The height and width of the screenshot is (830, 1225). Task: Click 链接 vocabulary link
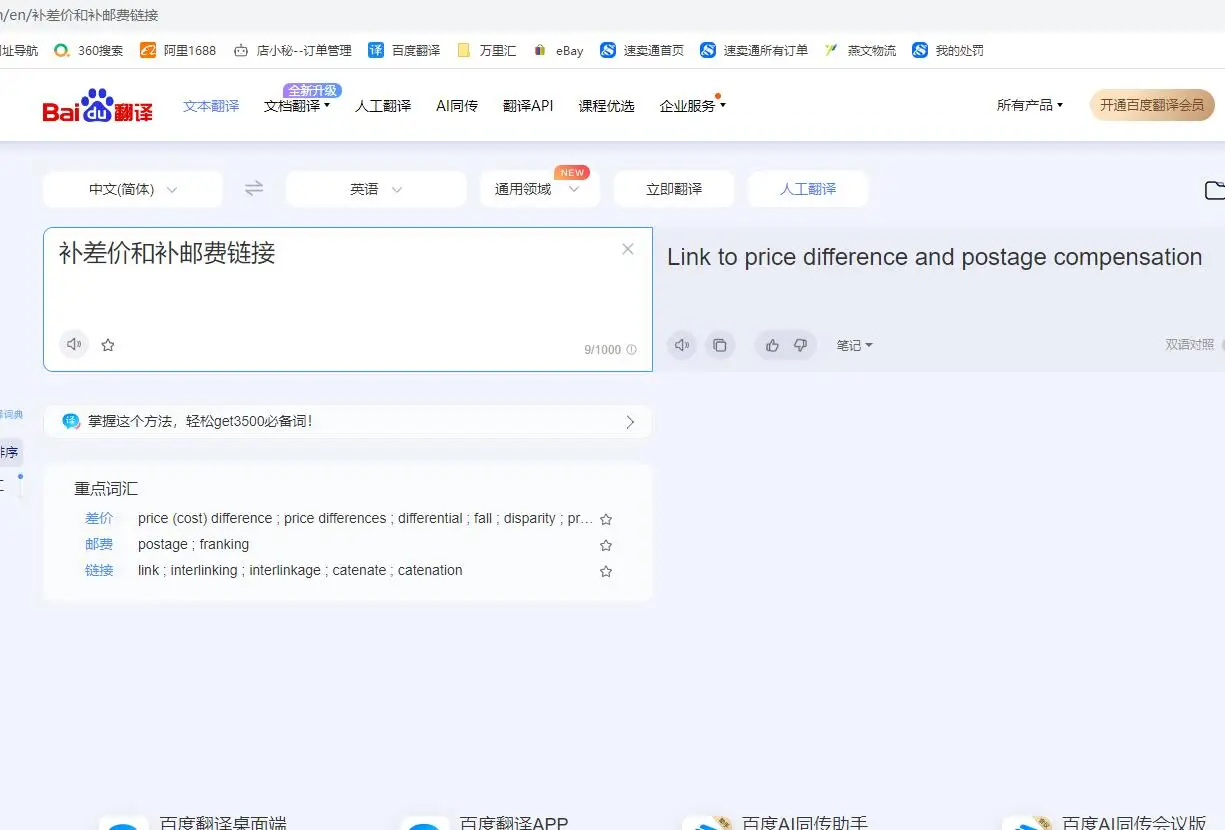[99, 570]
